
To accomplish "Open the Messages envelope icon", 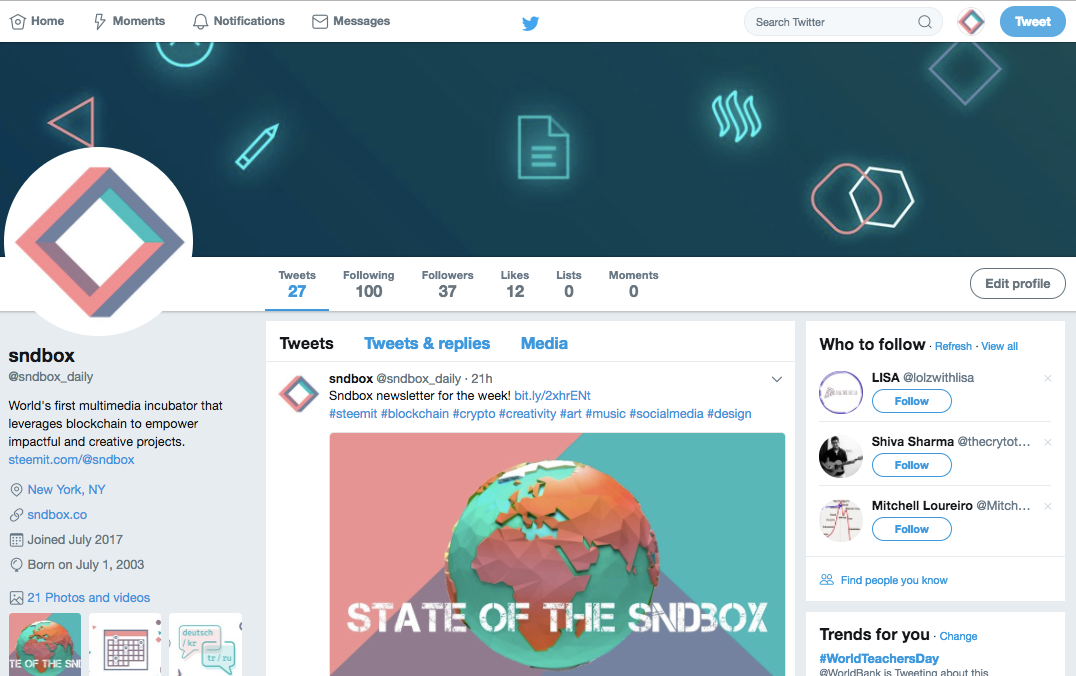I will 320,22.
